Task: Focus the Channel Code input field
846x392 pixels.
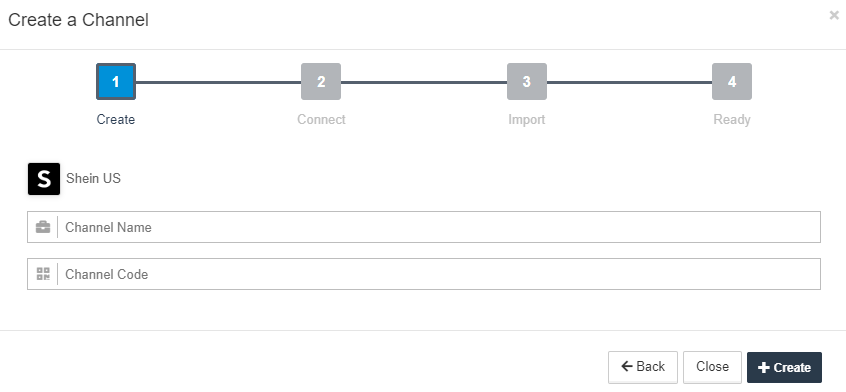Action: click(424, 274)
